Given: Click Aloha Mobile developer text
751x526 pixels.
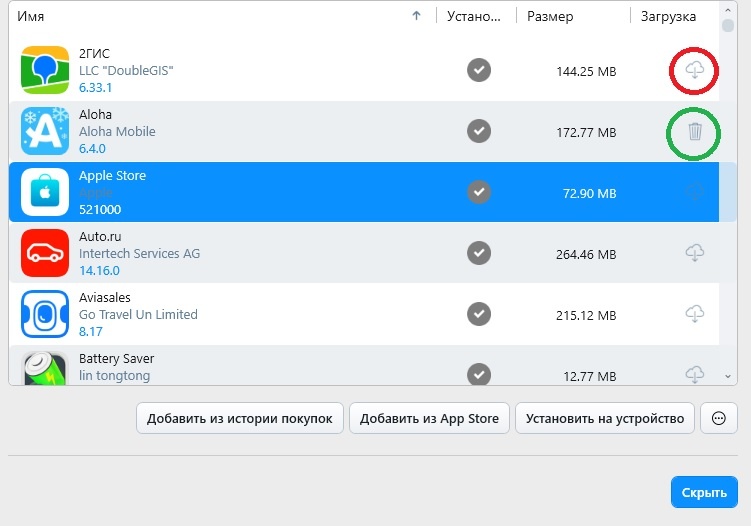Looking at the screenshot, I should [x=117, y=131].
